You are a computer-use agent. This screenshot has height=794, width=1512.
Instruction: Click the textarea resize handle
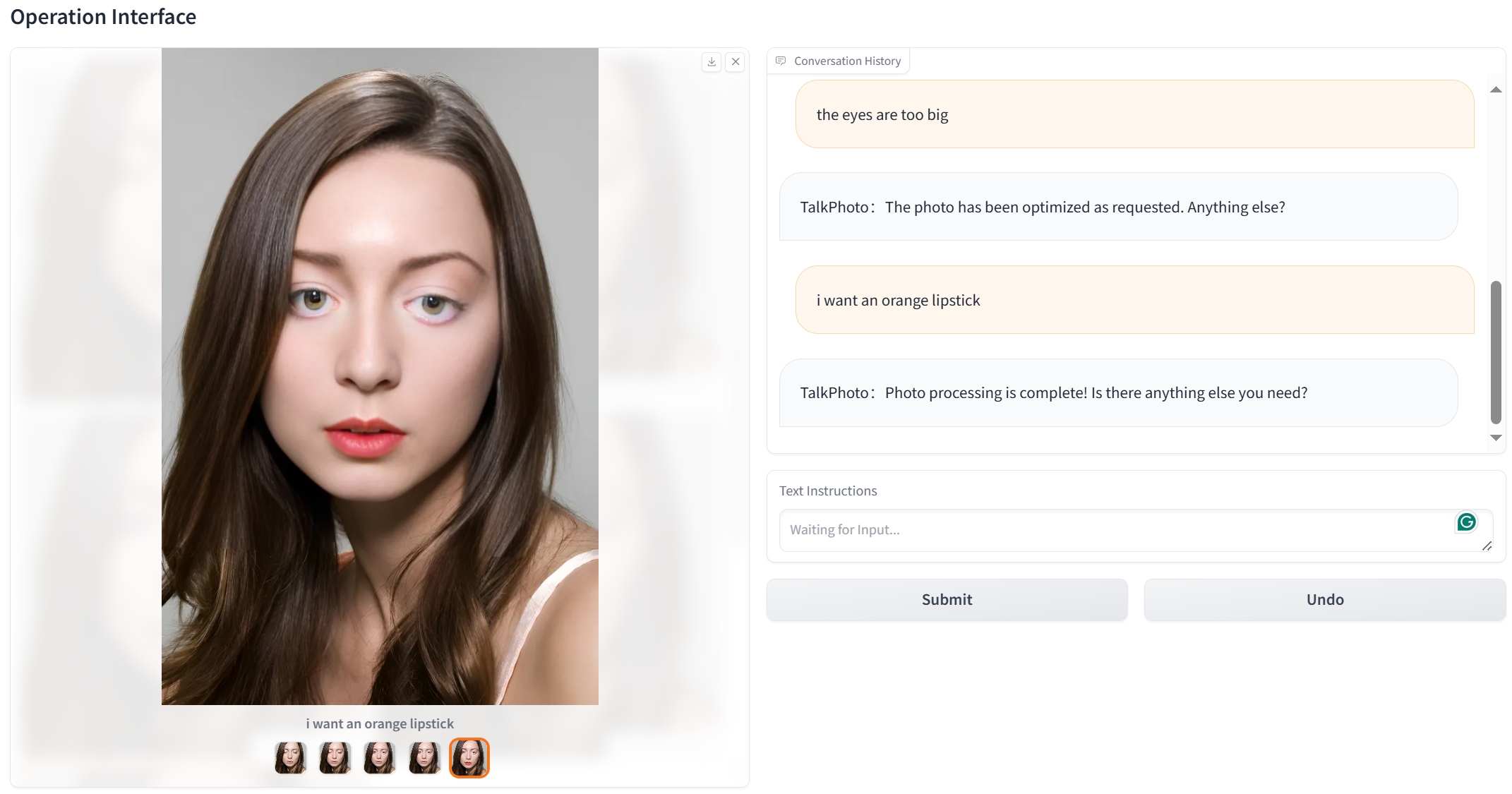point(1487,546)
